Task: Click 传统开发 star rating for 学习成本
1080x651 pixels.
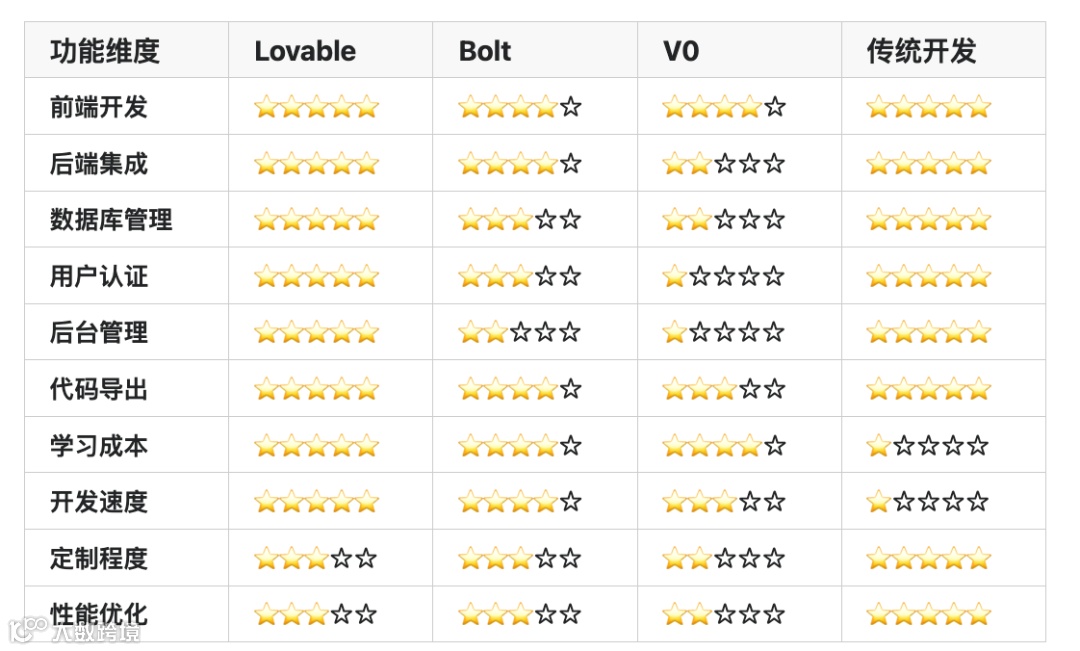Action: (928, 445)
